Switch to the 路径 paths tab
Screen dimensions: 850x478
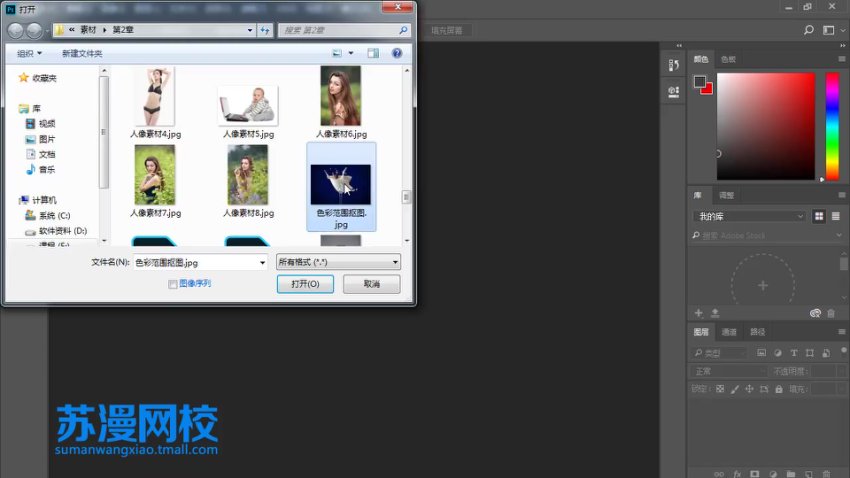(x=757, y=332)
